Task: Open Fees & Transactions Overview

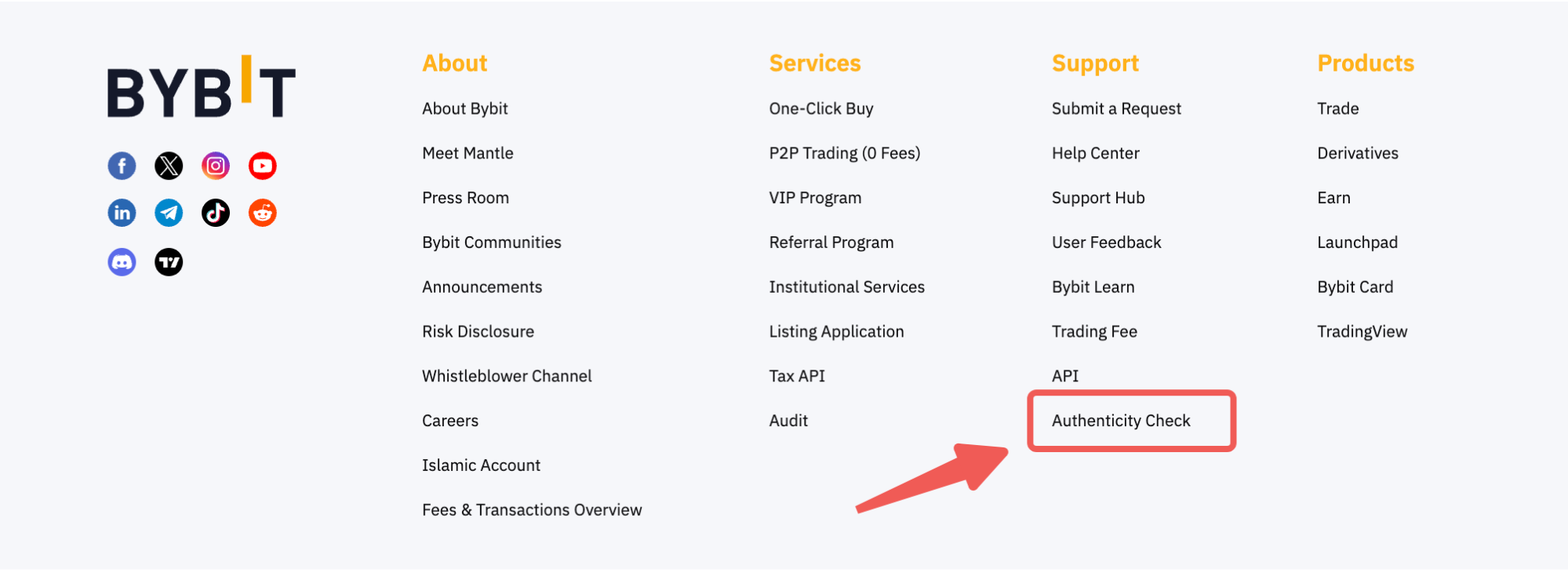Action: point(532,510)
